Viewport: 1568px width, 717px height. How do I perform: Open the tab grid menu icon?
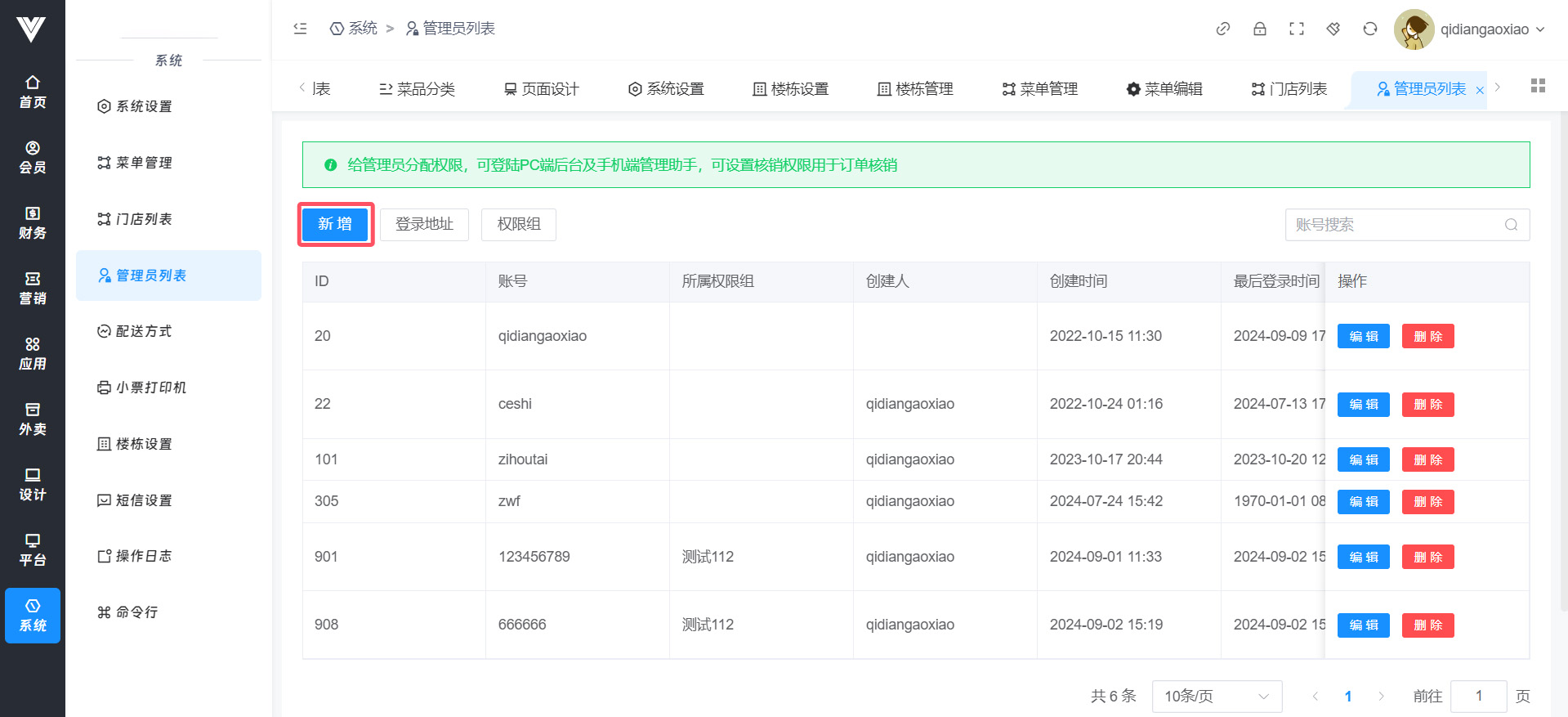[1538, 86]
